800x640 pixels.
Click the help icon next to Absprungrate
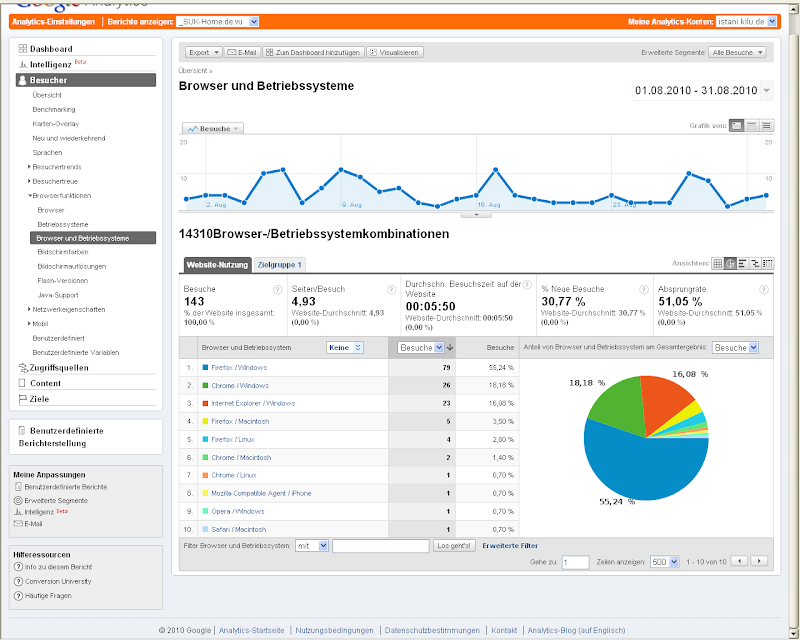click(765, 289)
